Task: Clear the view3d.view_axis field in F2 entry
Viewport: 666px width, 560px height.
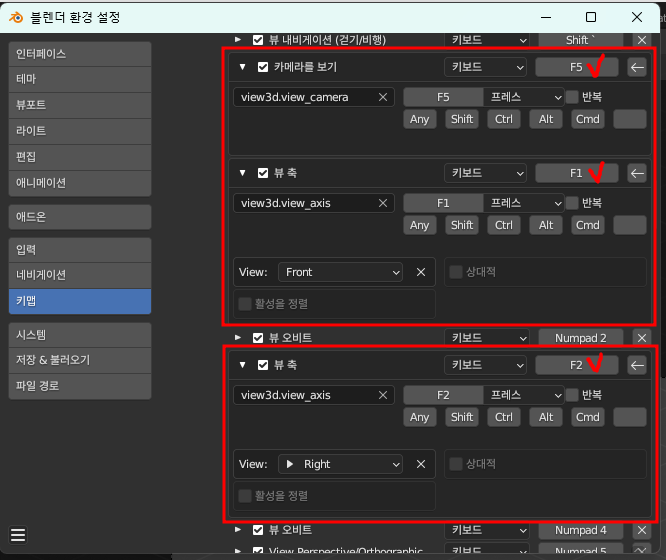Action: [x=383, y=396]
